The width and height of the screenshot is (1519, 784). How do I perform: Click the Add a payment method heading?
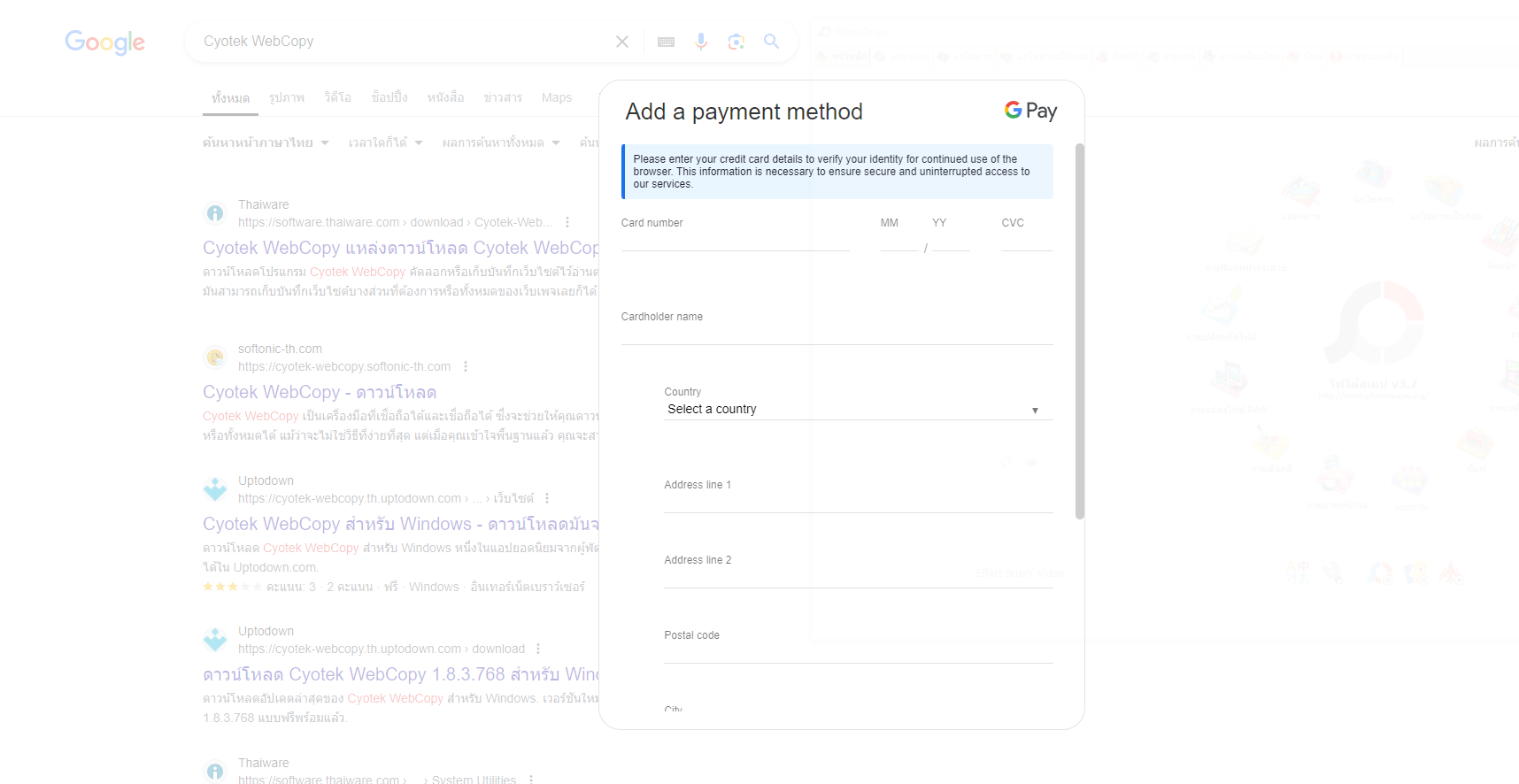(x=744, y=111)
